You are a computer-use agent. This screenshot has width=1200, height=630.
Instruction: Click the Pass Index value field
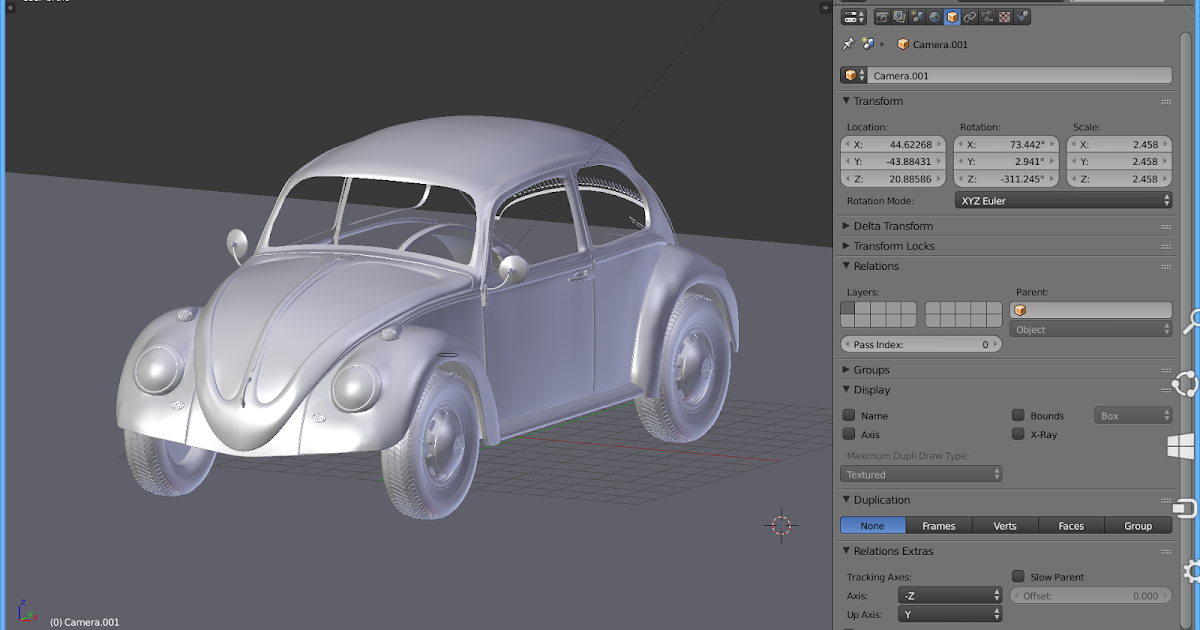921,344
